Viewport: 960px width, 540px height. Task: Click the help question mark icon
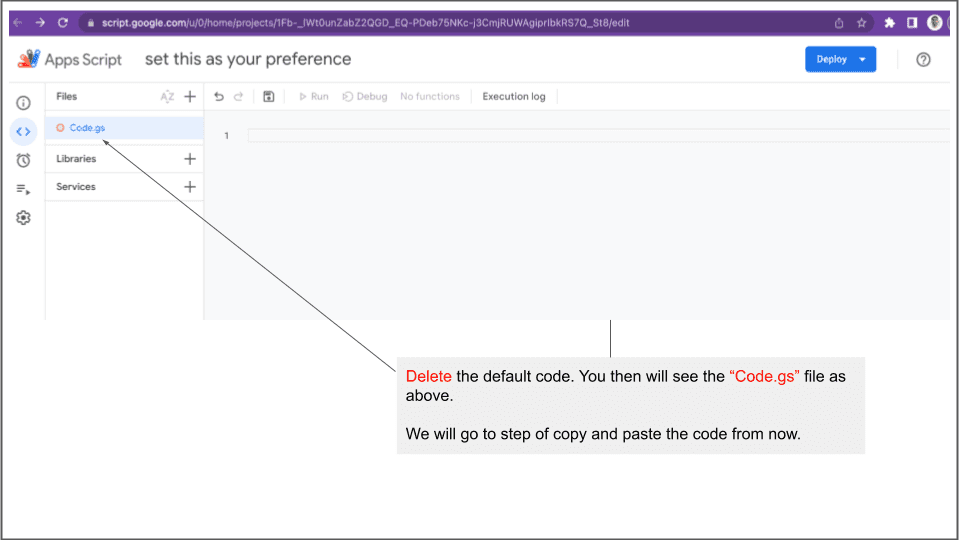tap(923, 59)
